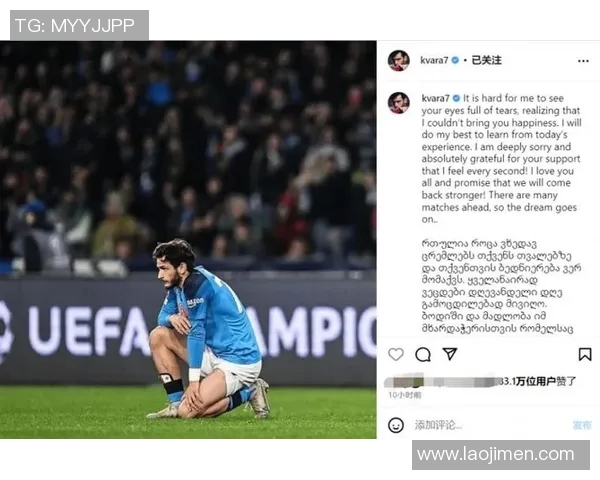Click kvara7 avatar beside caption

tap(398, 103)
